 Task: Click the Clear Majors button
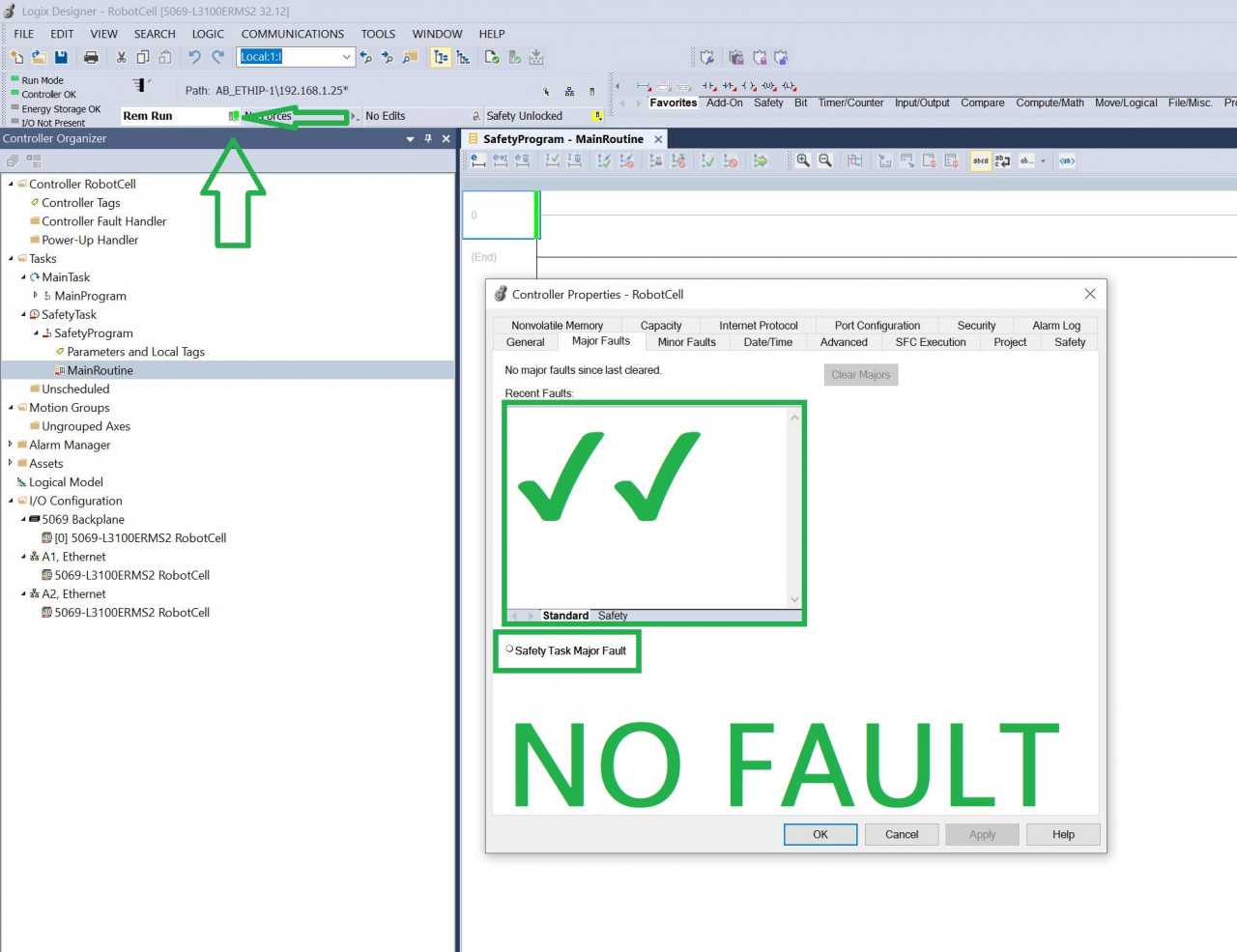(x=861, y=375)
